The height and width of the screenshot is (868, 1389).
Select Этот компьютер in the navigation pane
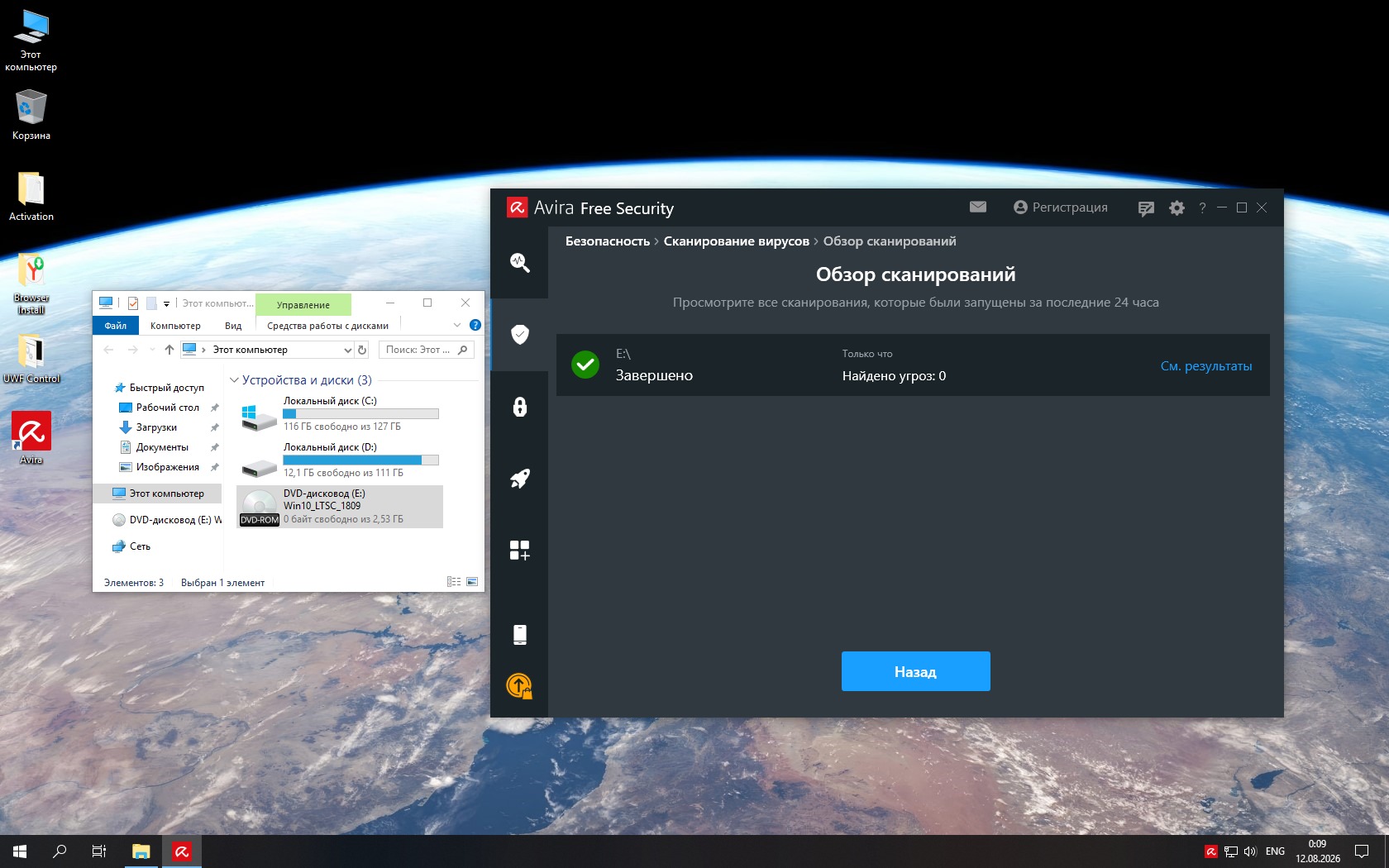(x=157, y=494)
